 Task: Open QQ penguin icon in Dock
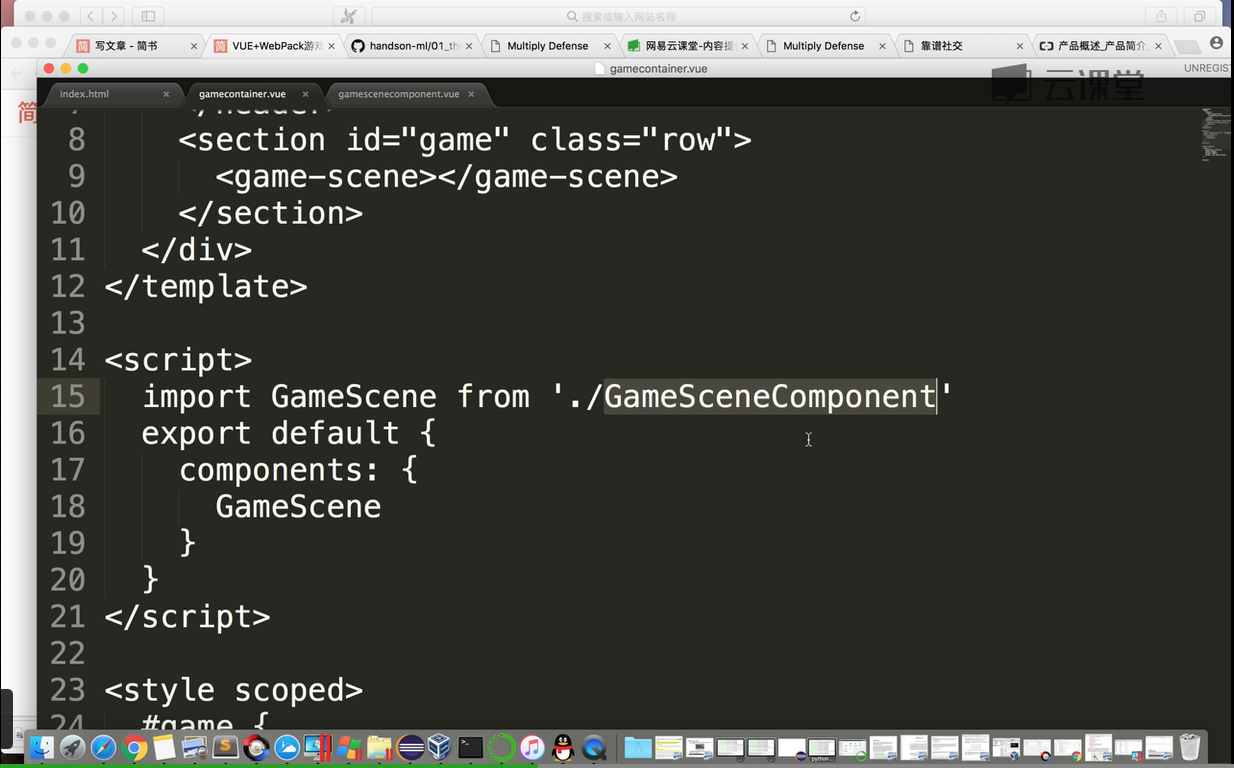pyautogui.click(x=563, y=747)
